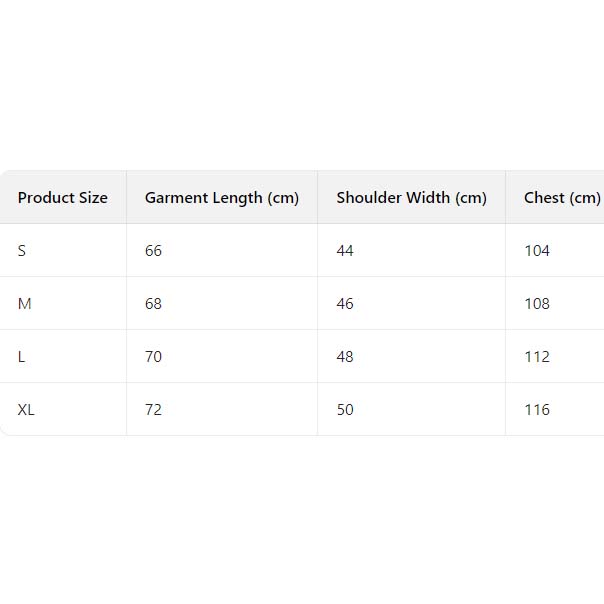Select the size S cell

click(22, 251)
